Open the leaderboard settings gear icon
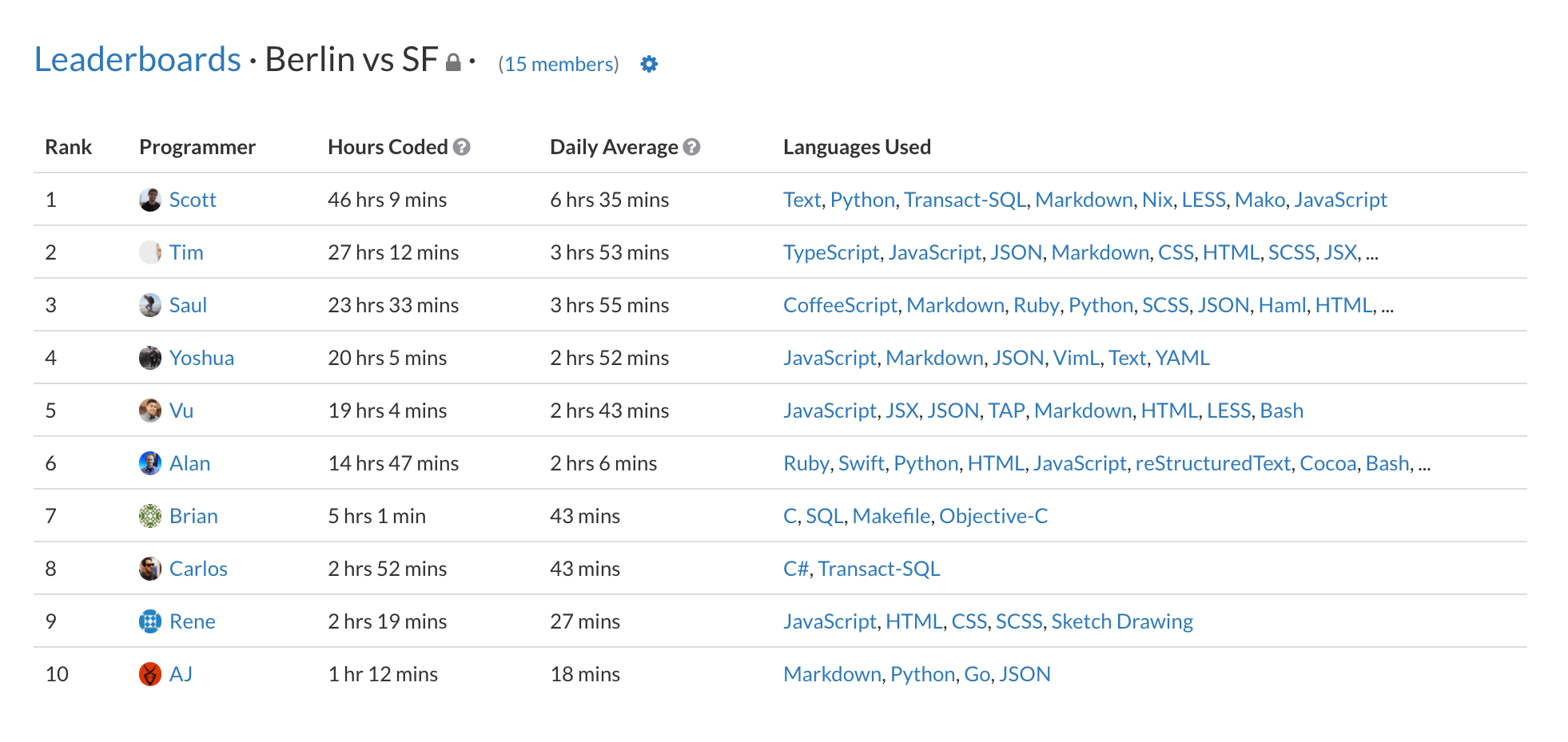 point(649,64)
